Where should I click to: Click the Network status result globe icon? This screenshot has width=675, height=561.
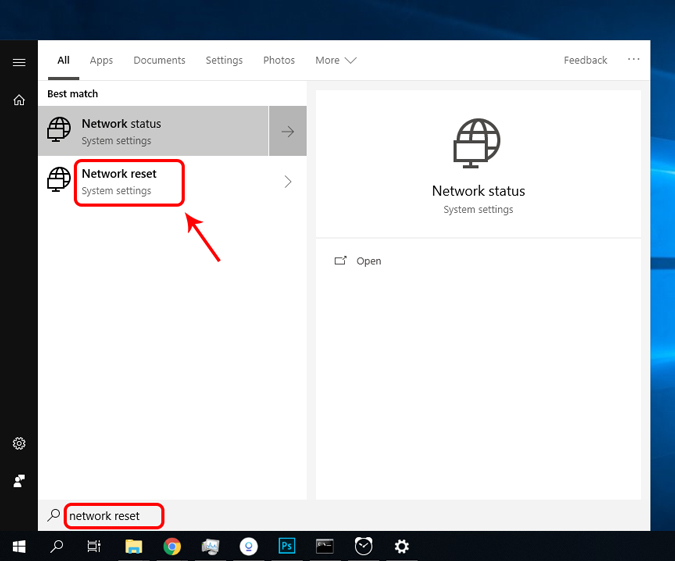59,129
